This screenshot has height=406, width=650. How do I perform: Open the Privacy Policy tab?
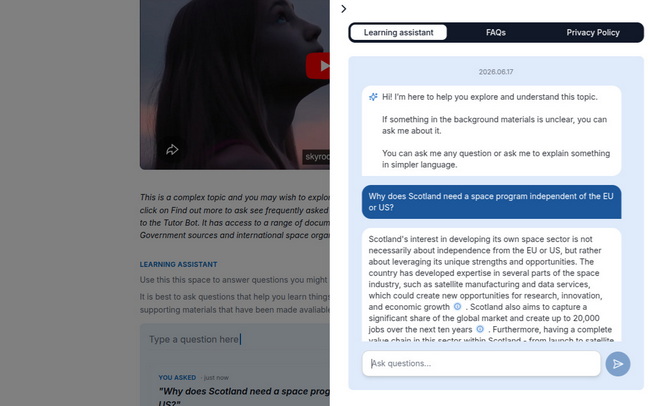pos(593,32)
